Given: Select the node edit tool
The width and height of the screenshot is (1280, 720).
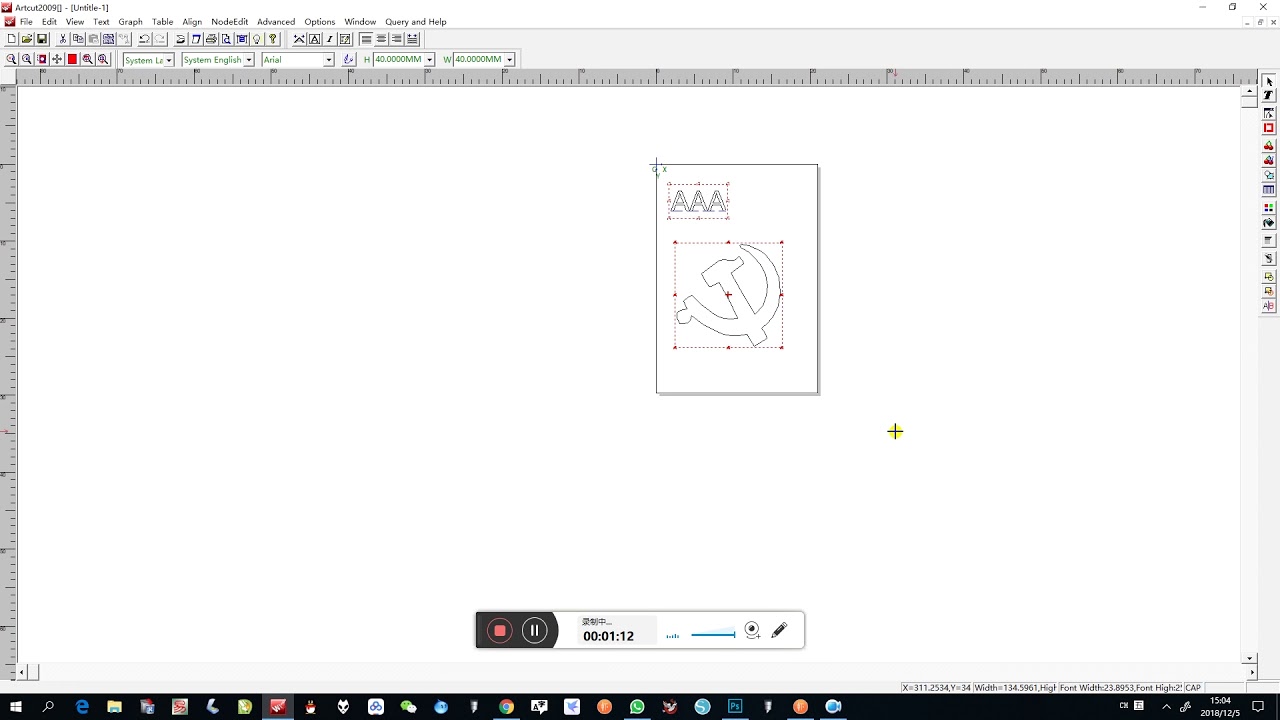Looking at the screenshot, I should click(x=1269, y=113).
